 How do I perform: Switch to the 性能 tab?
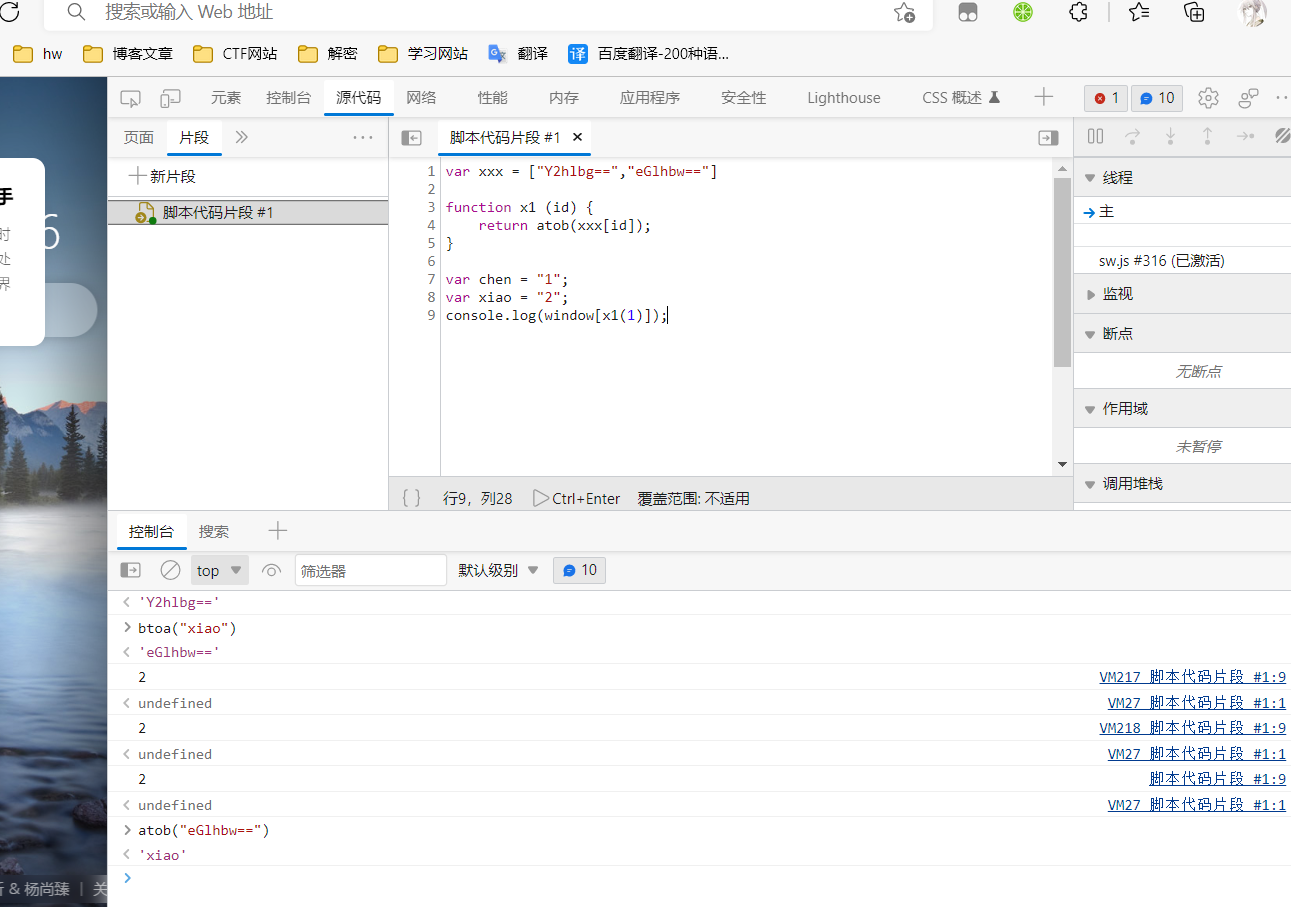point(492,98)
